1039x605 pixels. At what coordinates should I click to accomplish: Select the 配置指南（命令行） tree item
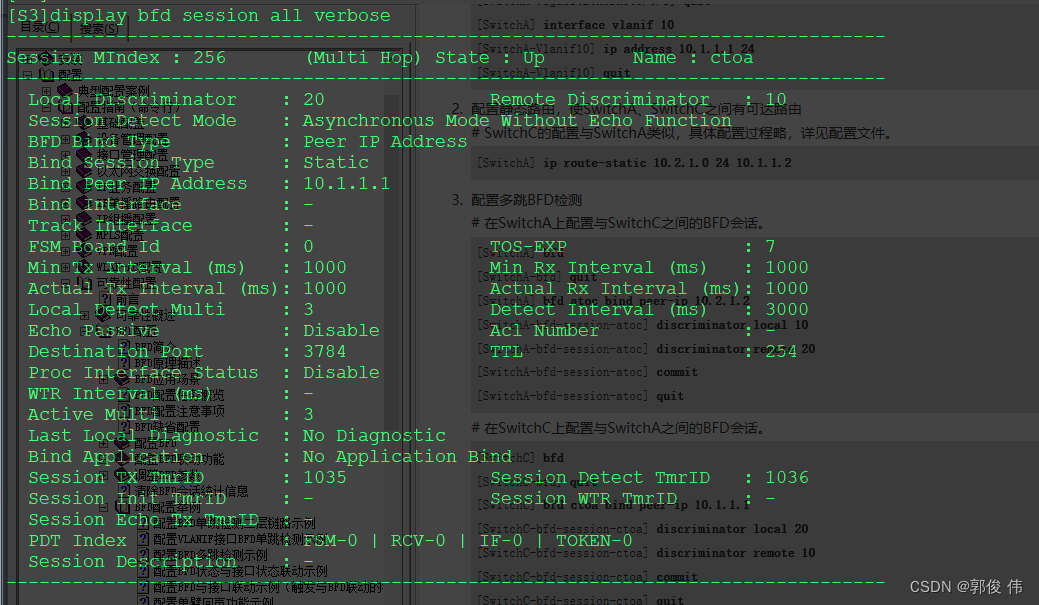(129, 107)
